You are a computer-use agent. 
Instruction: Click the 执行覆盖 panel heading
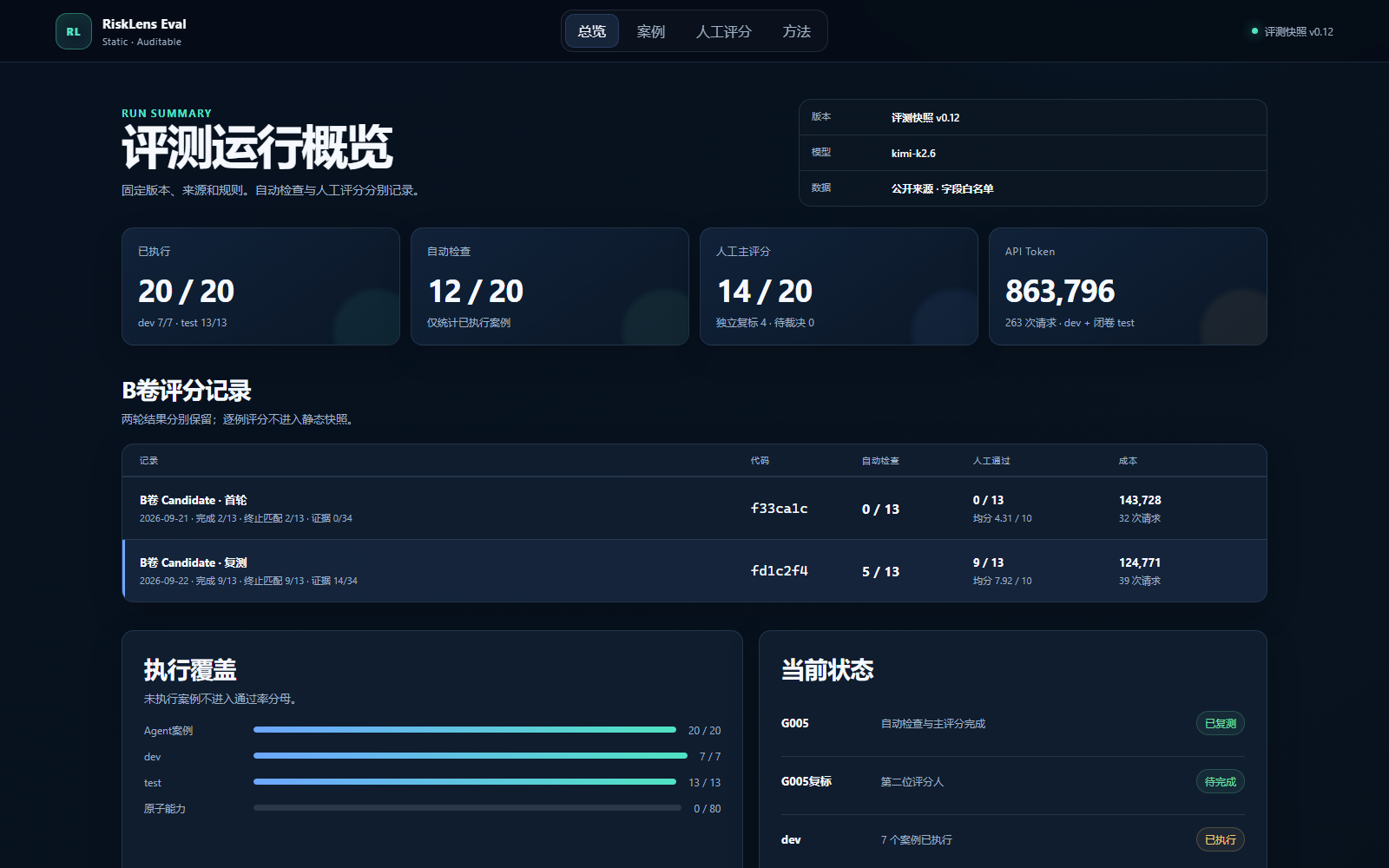(190, 670)
